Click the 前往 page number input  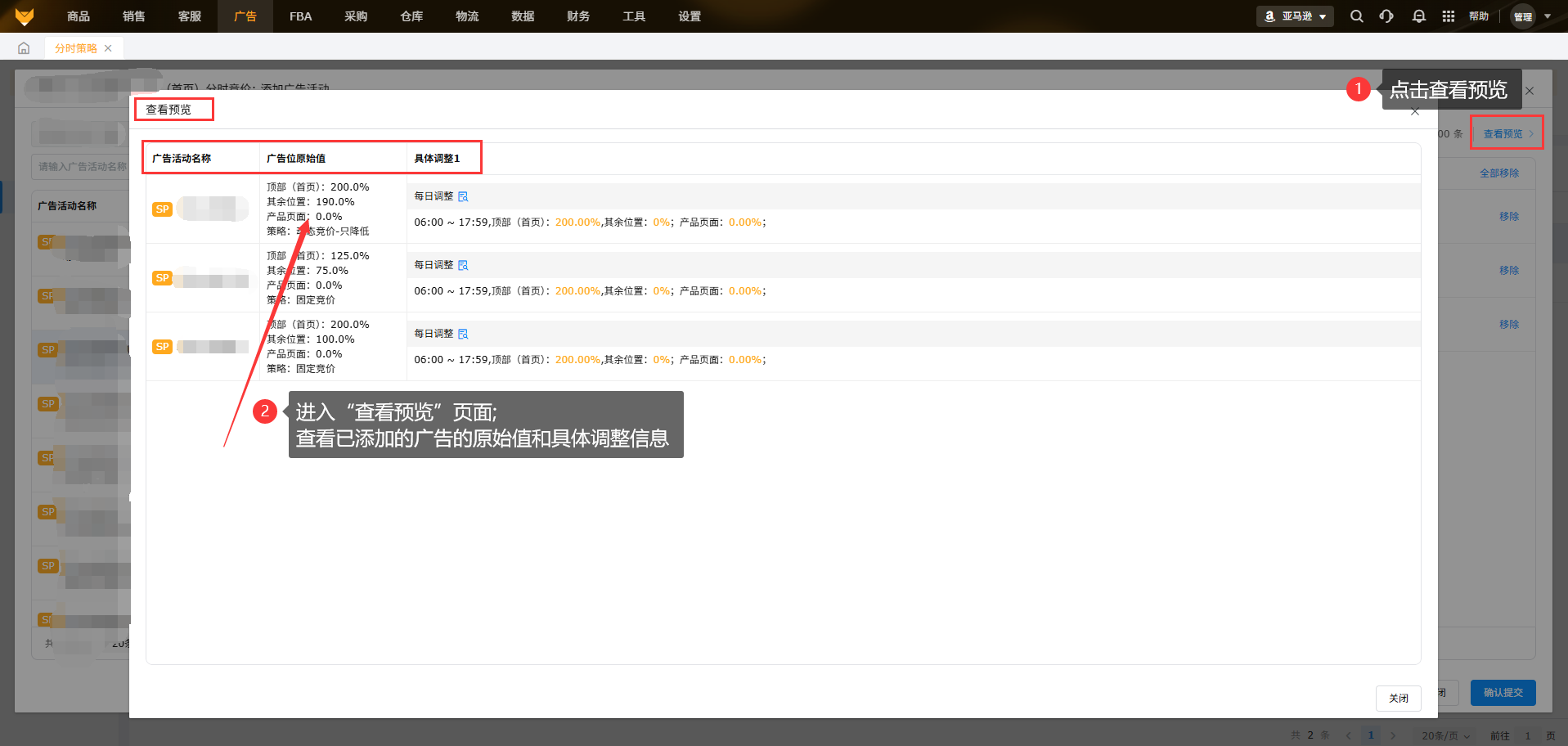pos(1527,735)
